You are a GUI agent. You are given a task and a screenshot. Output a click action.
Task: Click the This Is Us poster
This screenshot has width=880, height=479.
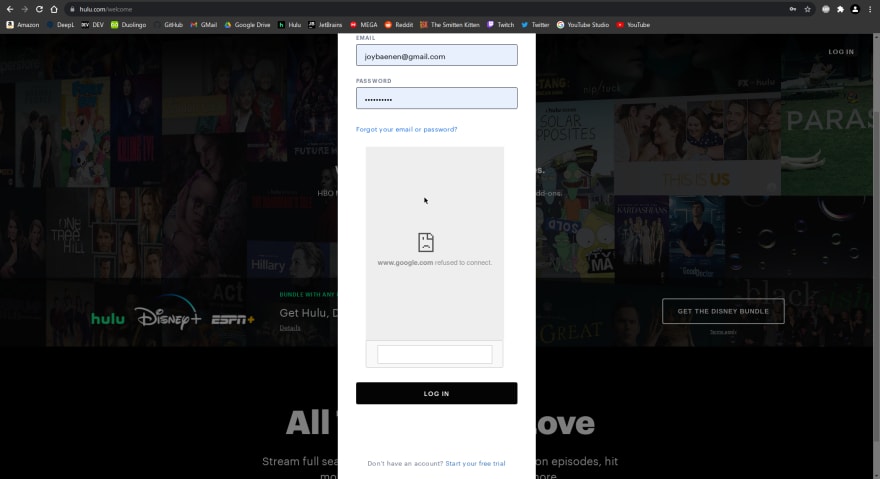[x=697, y=146]
